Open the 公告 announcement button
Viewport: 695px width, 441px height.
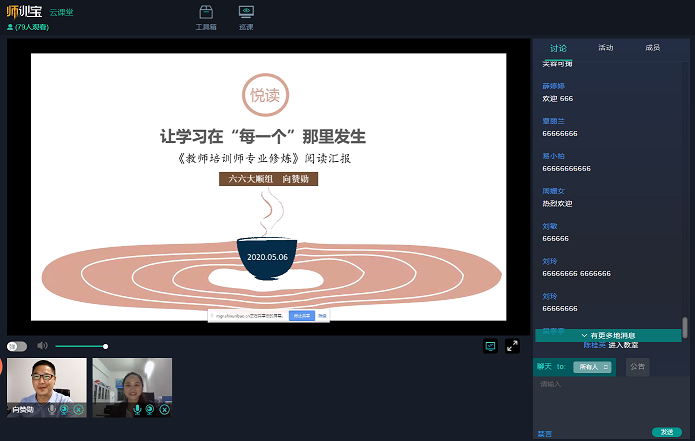tap(637, 367)
